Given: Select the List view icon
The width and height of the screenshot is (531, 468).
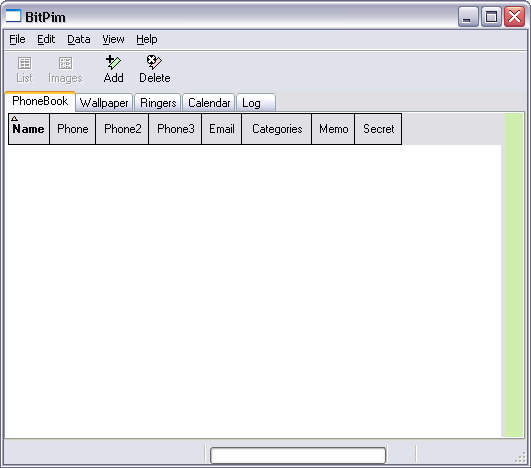Looking at the screenshot, I should click(x=24, y=63).
